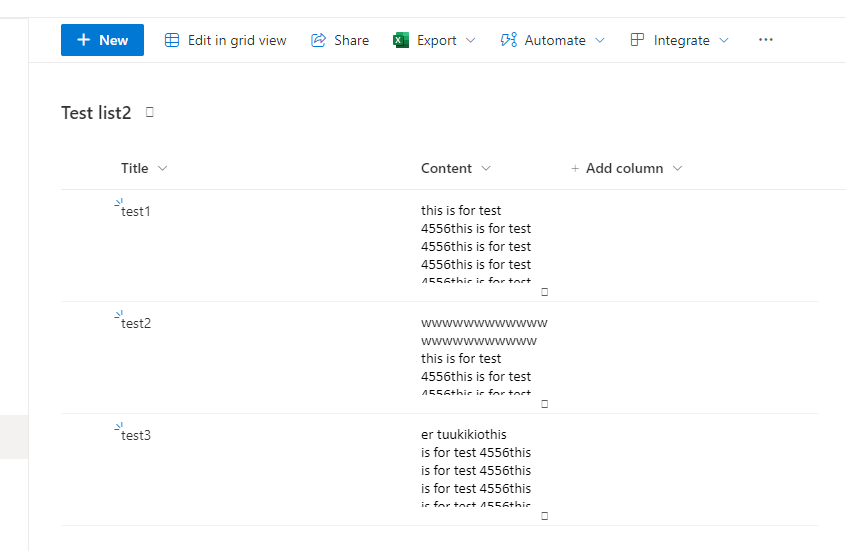Click the small icon below the test2 content cell
Screen dimensions: 846x551
pyautogui.click(x=544, y=404)
